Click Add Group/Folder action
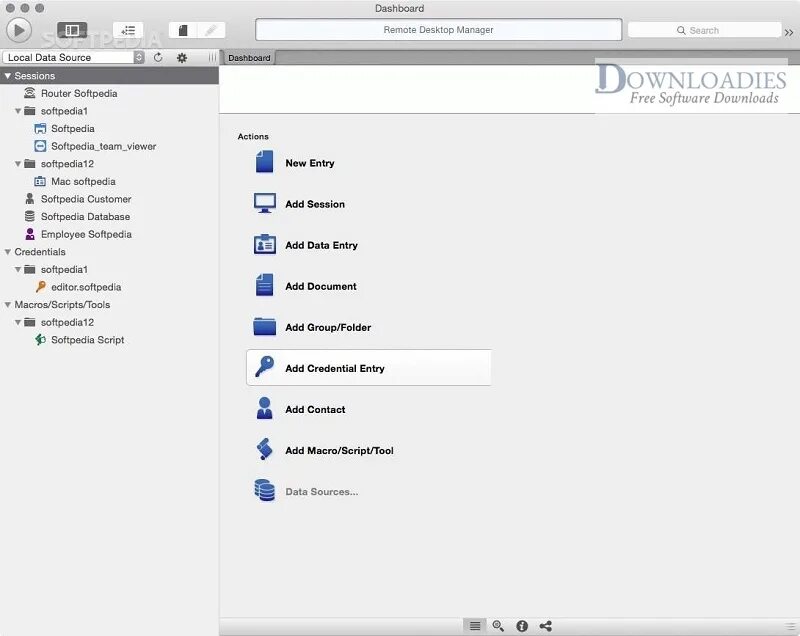 328,327
